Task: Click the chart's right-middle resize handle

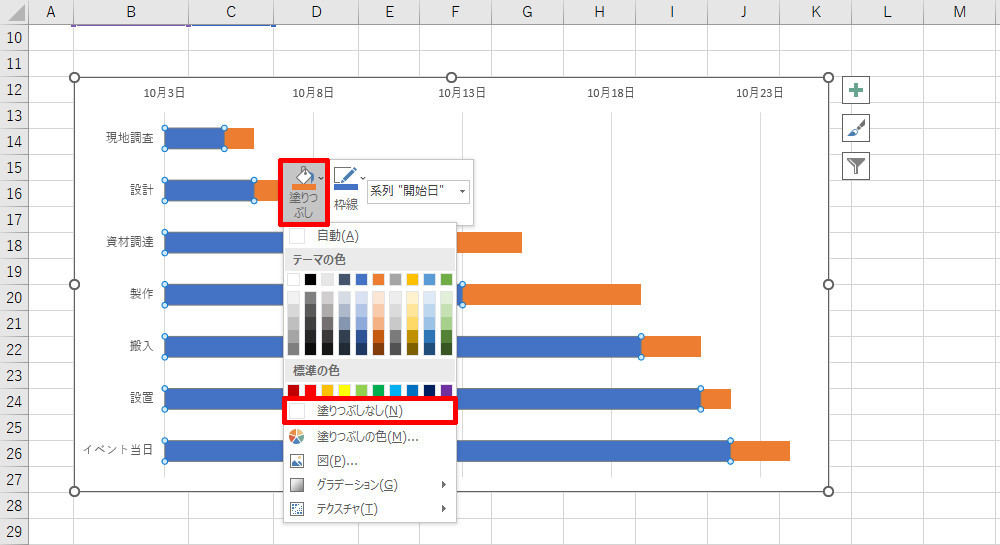Action: 828,284
